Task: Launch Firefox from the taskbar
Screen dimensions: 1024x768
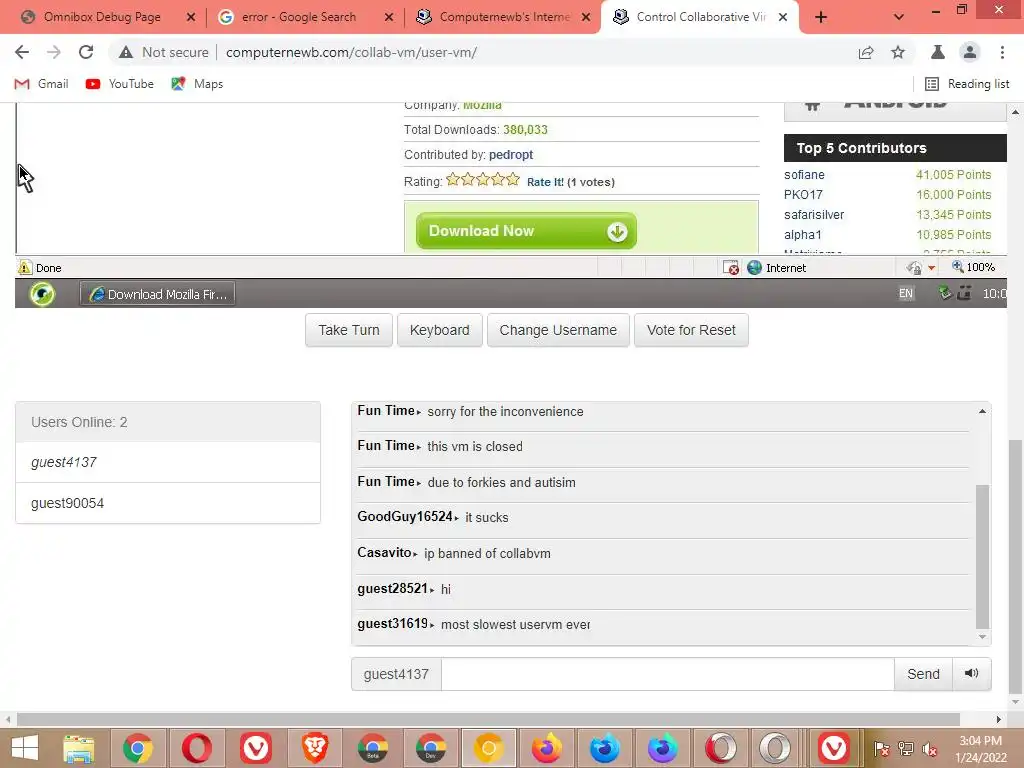Action: point(547,748)
